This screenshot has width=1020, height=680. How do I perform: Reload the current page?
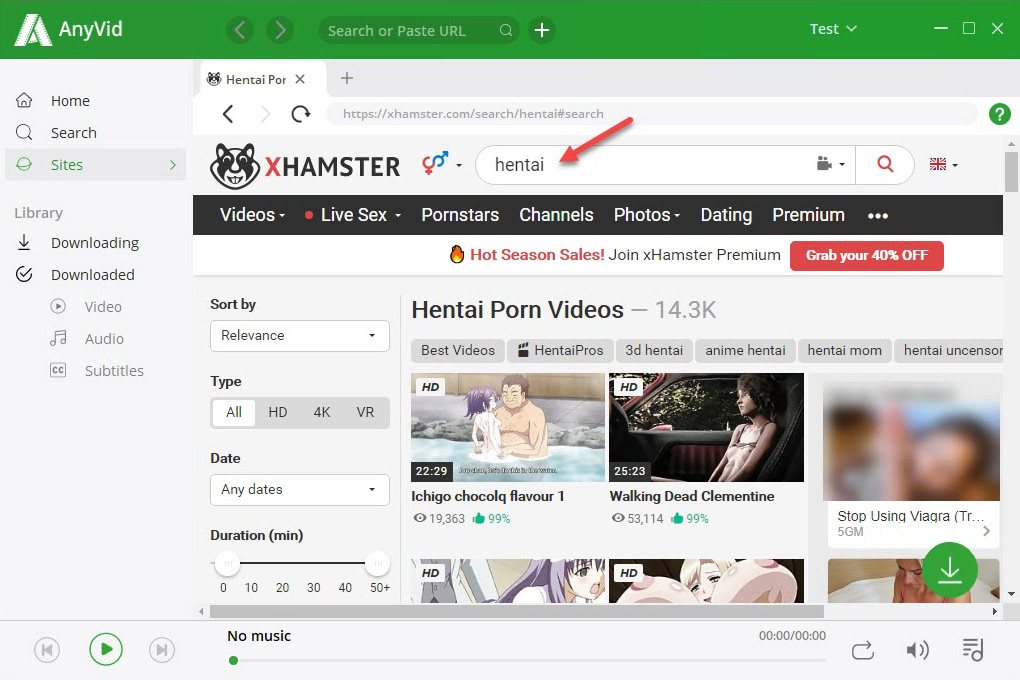(301, 114)
